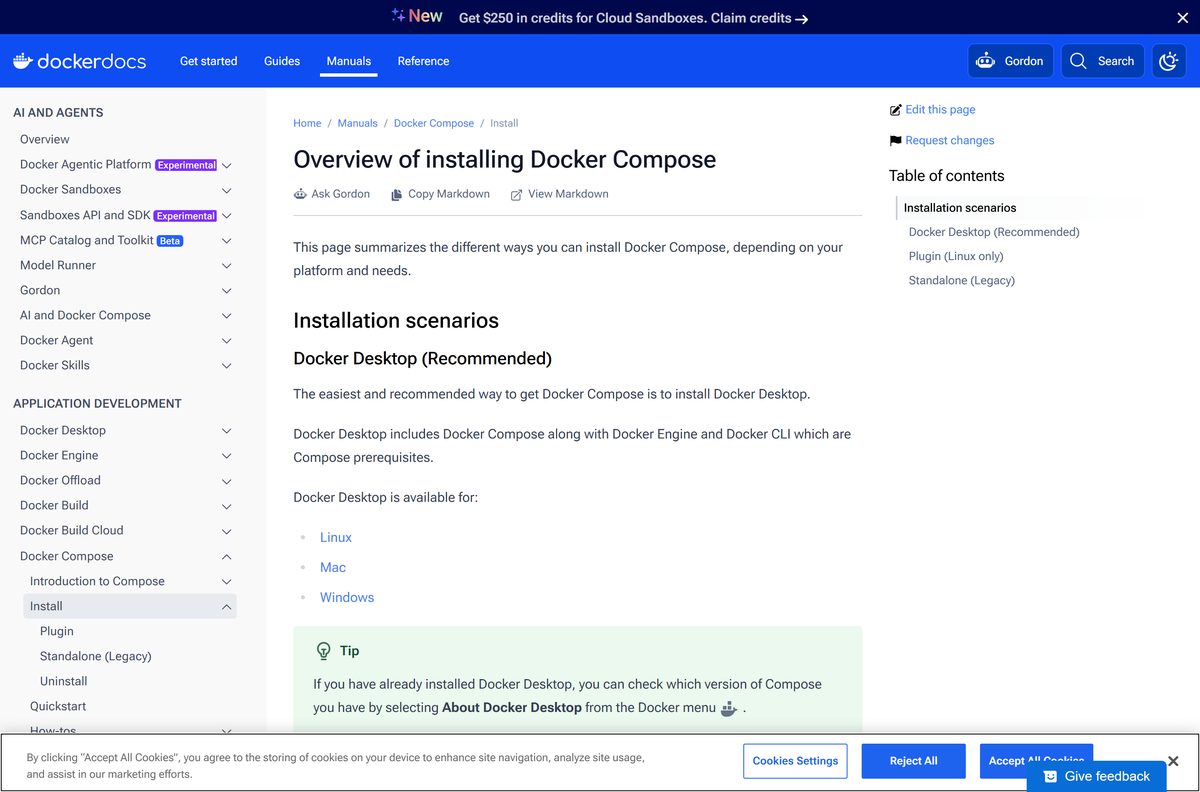
Task: Open Search with magnifier button
Action: [x=1102, y=61]
